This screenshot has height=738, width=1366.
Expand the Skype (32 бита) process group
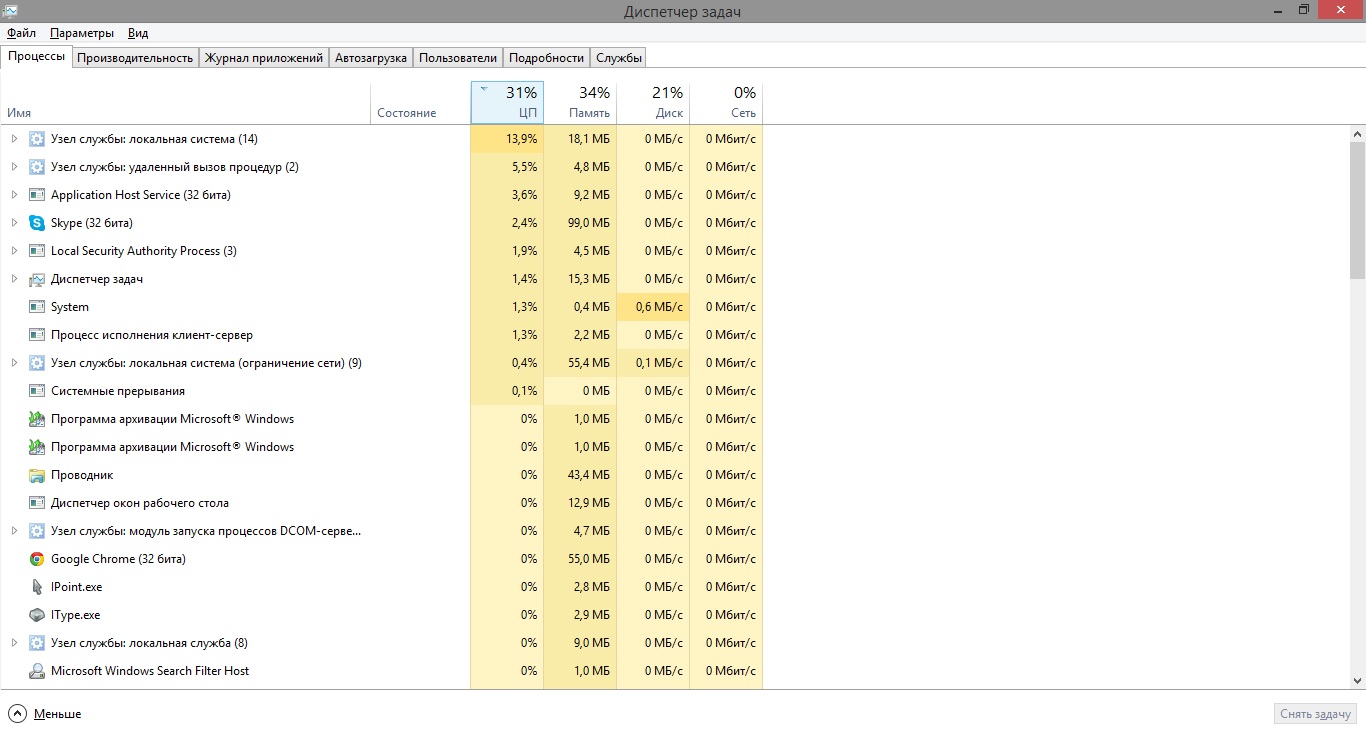pyautogui.click(x=14, y=223)
